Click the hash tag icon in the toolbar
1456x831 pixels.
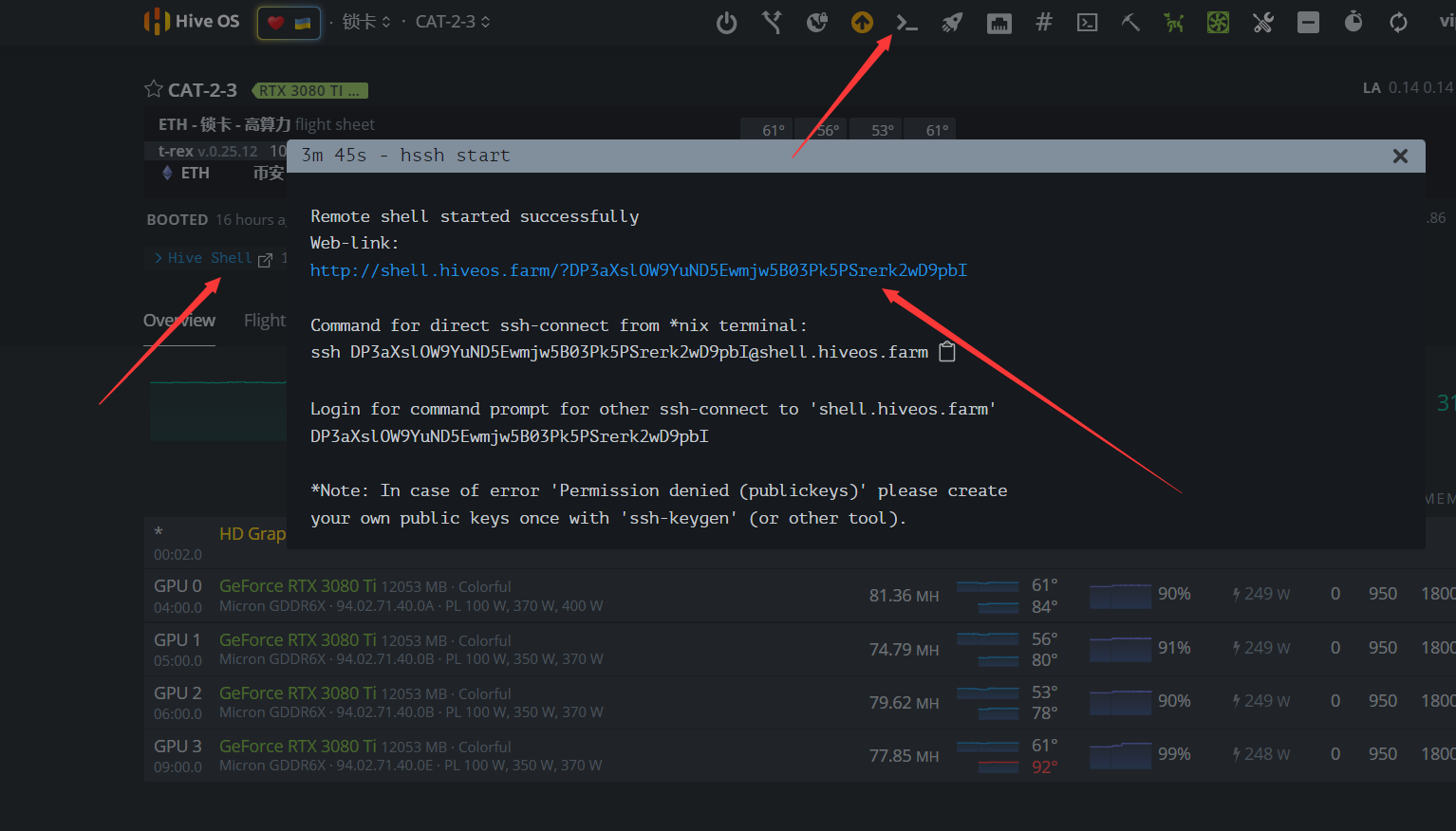(x=1044, y=21)
